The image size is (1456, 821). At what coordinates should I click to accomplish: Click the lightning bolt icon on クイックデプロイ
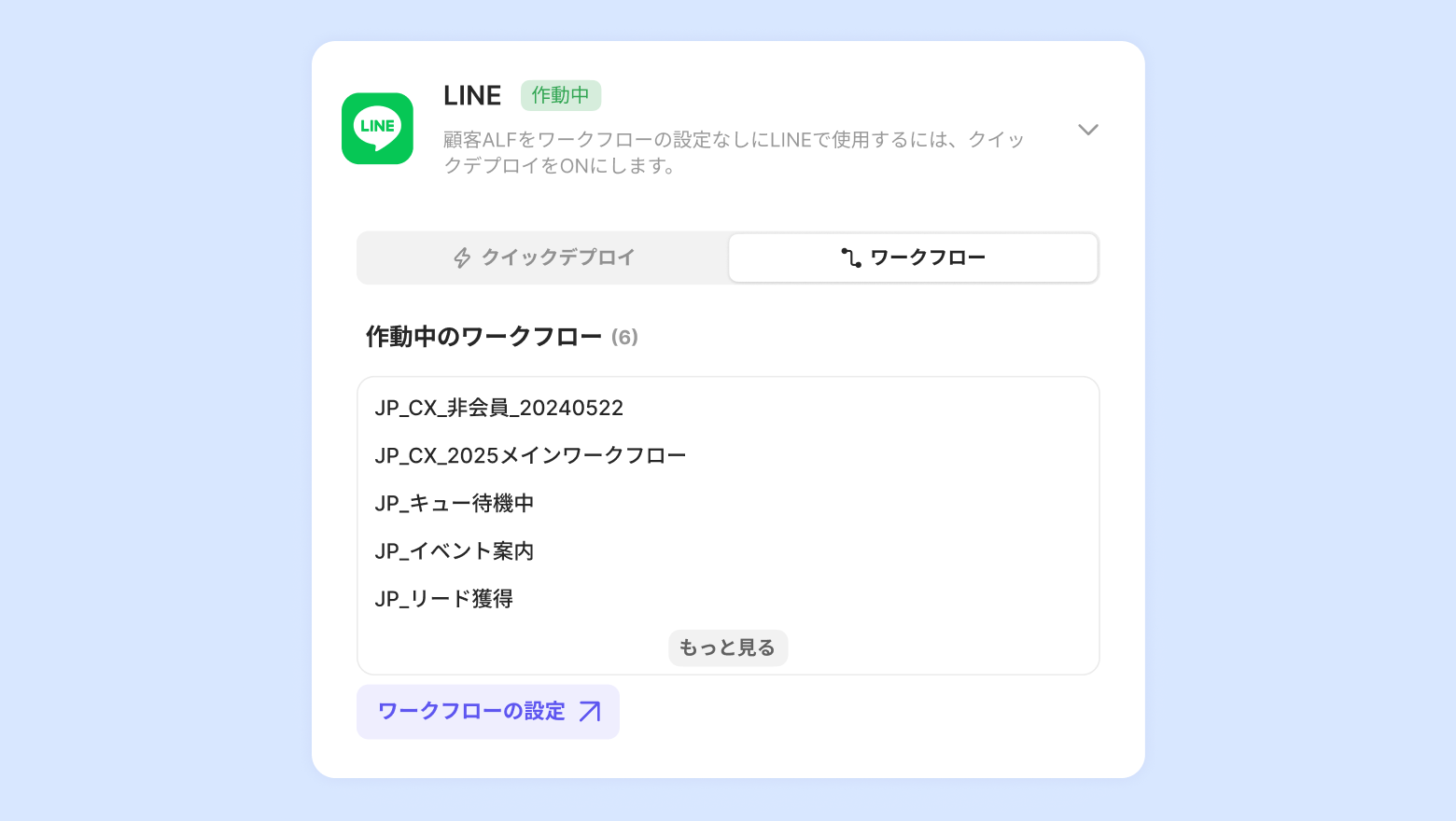(x=462, y=257)
